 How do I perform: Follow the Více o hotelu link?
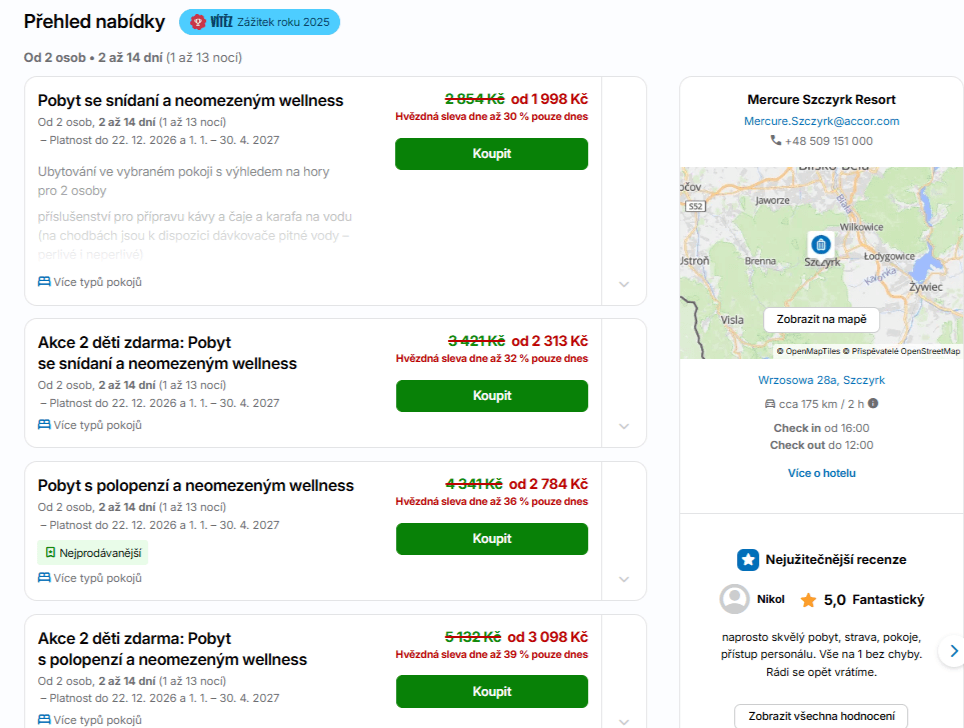click(x=821, y=473)
